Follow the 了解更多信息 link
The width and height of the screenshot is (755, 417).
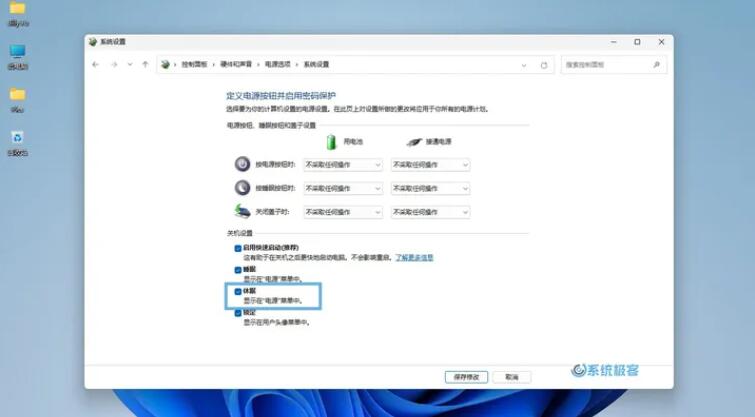coord(414,258)
